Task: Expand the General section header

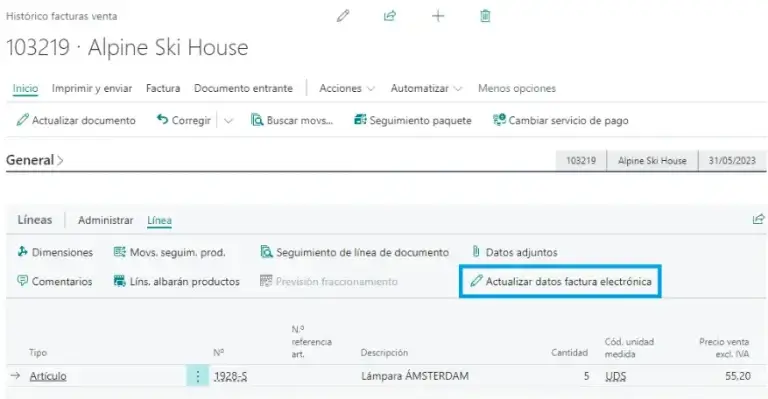Action: pyautogui.click(x=35, y=160)
